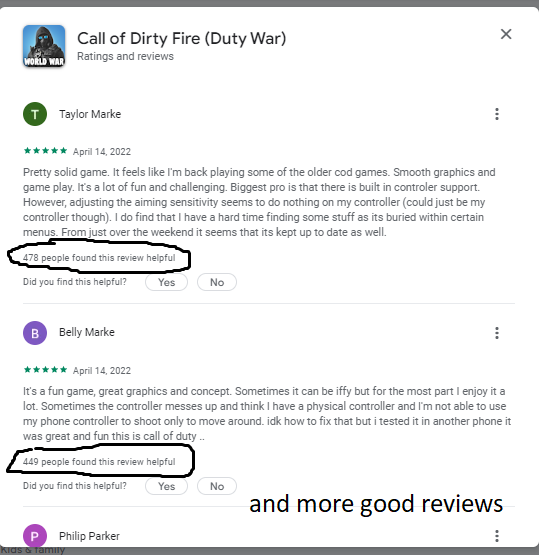Click Taylor Marke's green T avatar

[x=35, y=114]
